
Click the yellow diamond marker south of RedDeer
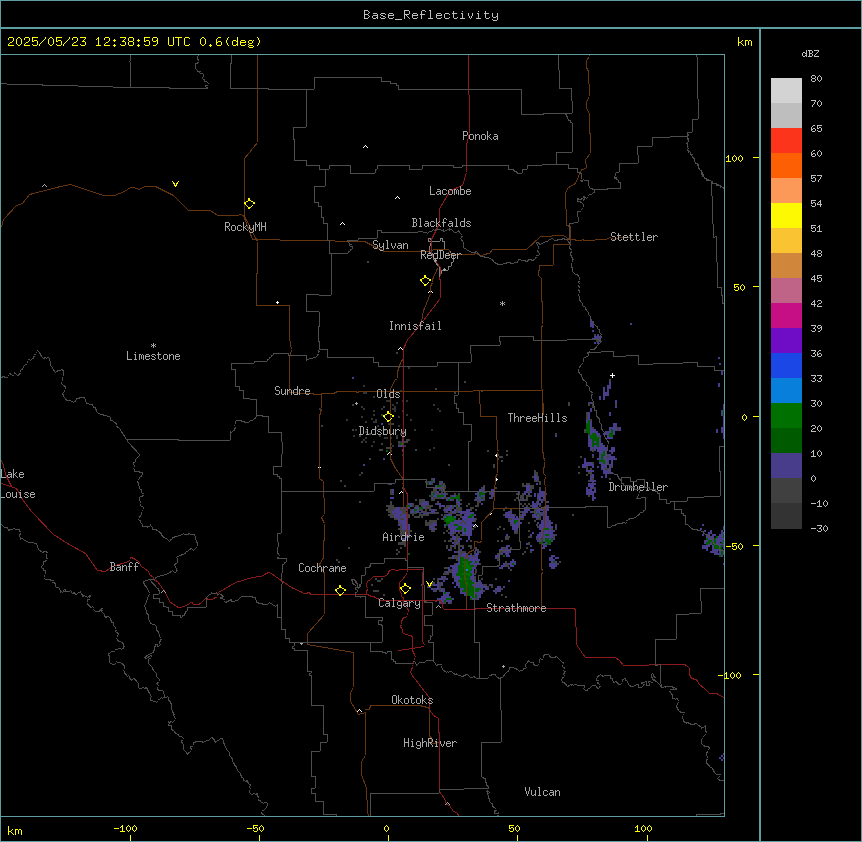click(x=425, y=281)
